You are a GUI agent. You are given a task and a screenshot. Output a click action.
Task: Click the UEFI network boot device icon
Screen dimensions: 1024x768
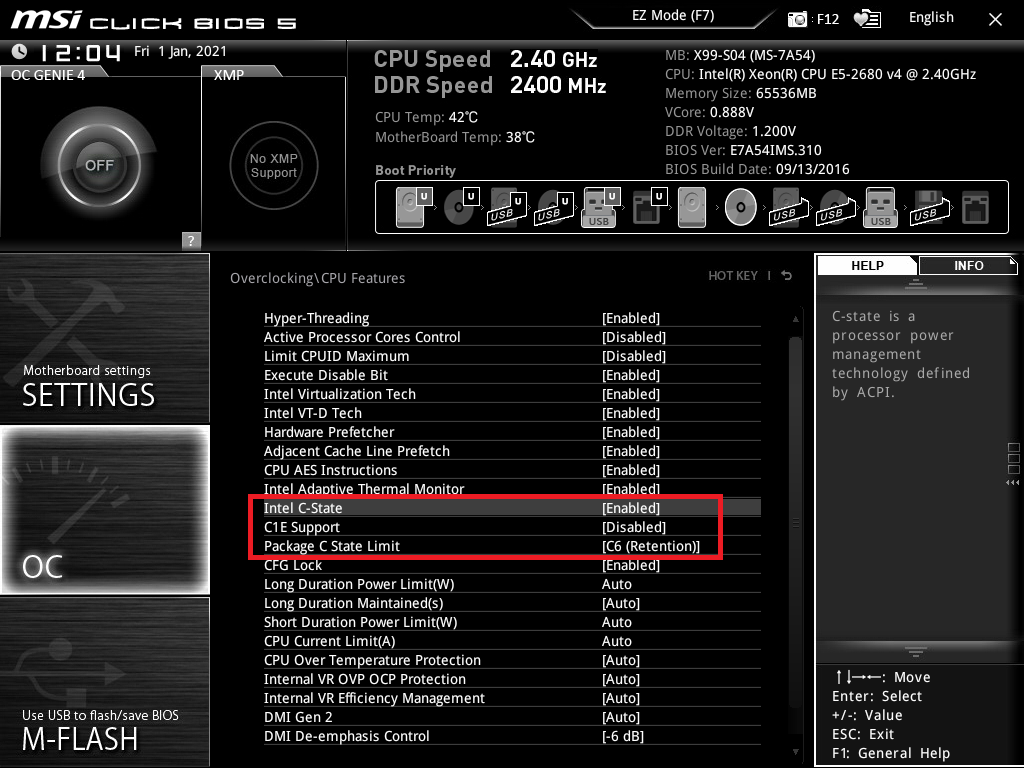650,207
